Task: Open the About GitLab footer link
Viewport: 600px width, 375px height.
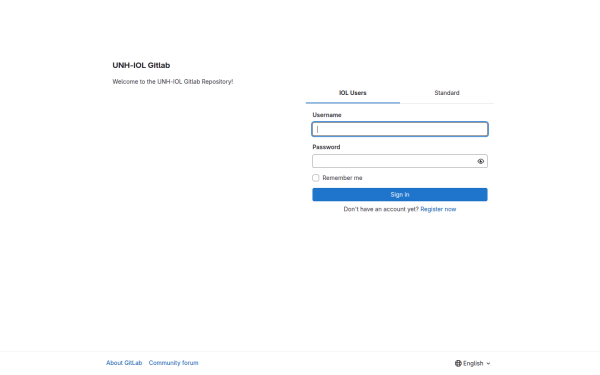Action: (124, 363)
